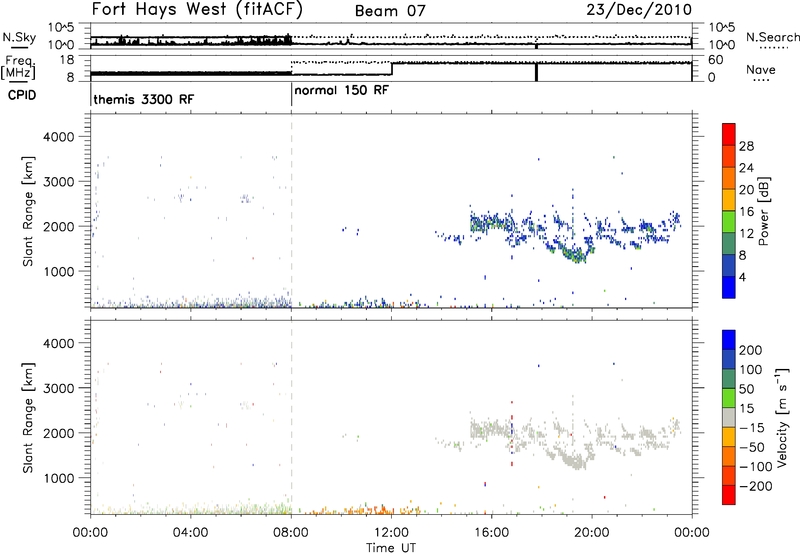
Task: Click the gray -15 to 15 velocity swatch
Action: click(x=729, y=417)
